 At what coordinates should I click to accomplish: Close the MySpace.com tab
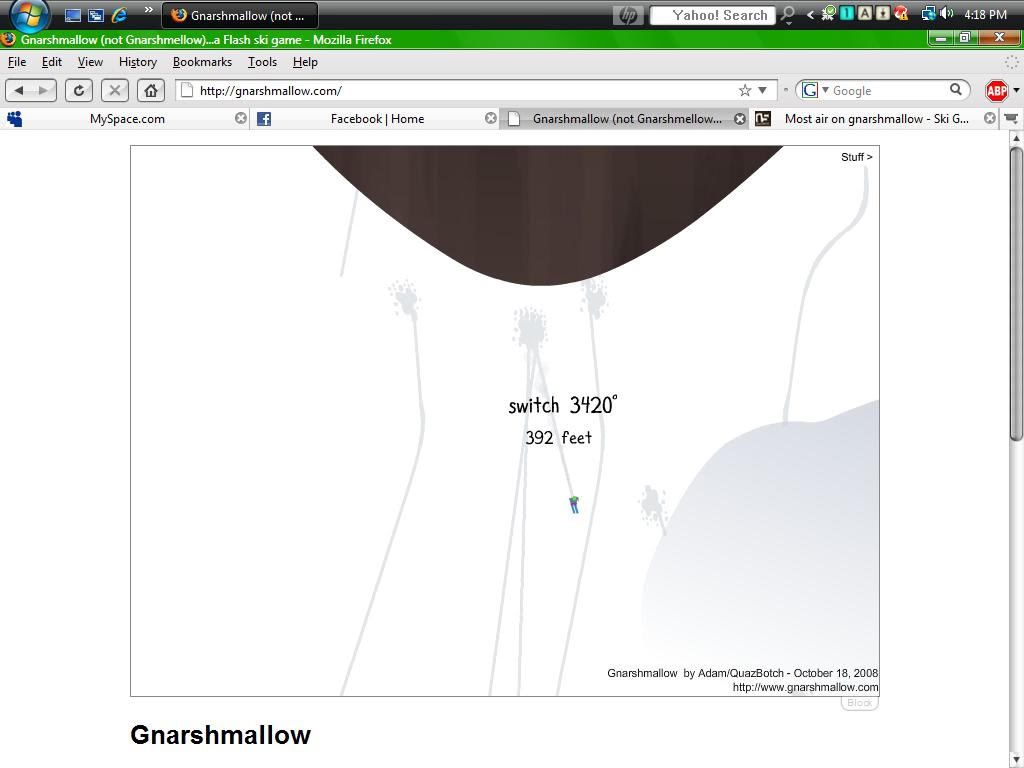(x=241, y=118)
